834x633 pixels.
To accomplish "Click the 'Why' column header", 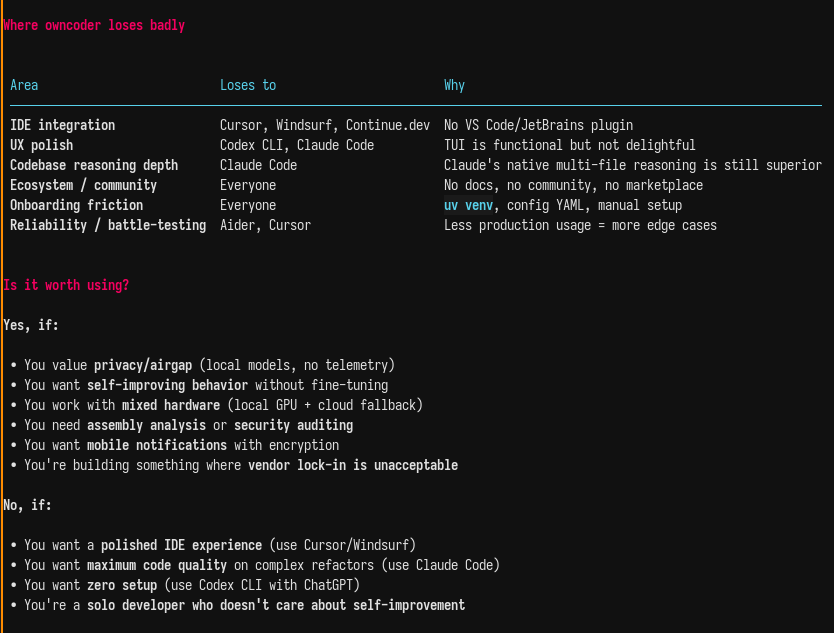I will coord(454,85).
